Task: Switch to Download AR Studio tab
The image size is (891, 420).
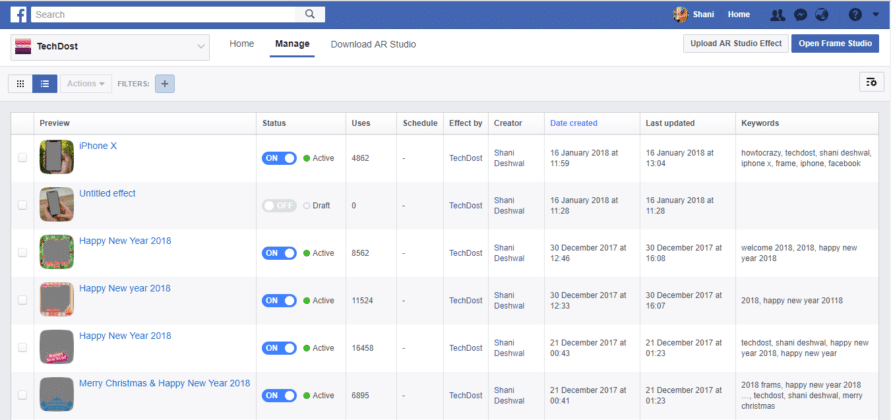Action: 373,45
